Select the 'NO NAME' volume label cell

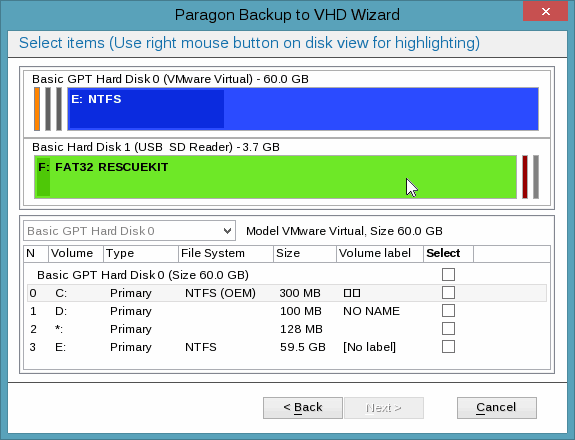pyautogui.click(x=371, y=311)
